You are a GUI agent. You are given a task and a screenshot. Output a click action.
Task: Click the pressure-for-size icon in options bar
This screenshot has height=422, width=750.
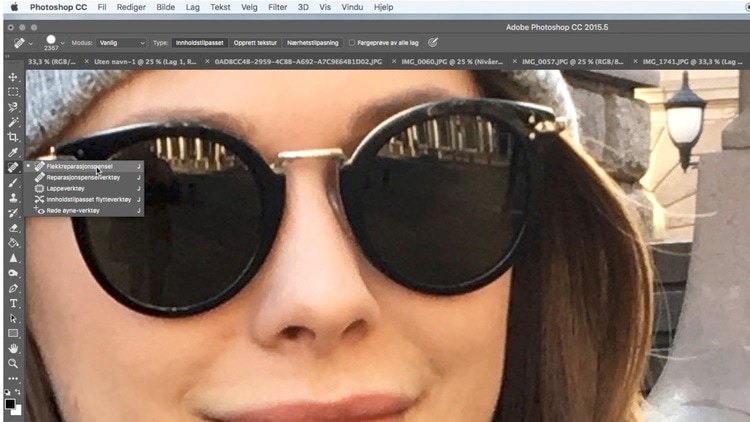tap(433, 43)
